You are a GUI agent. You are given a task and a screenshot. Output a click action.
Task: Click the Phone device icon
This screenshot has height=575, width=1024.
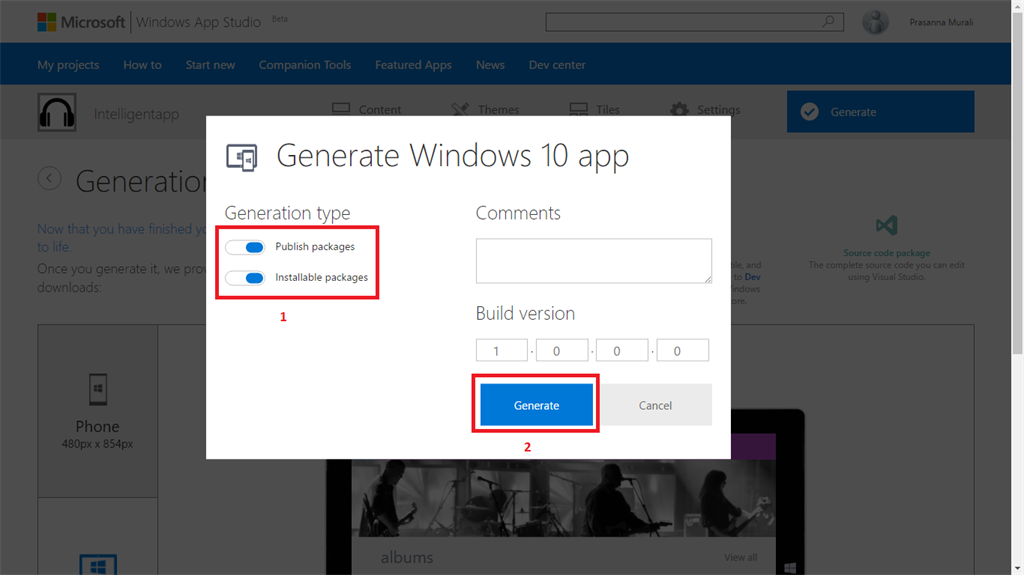[x=97, y=389]
